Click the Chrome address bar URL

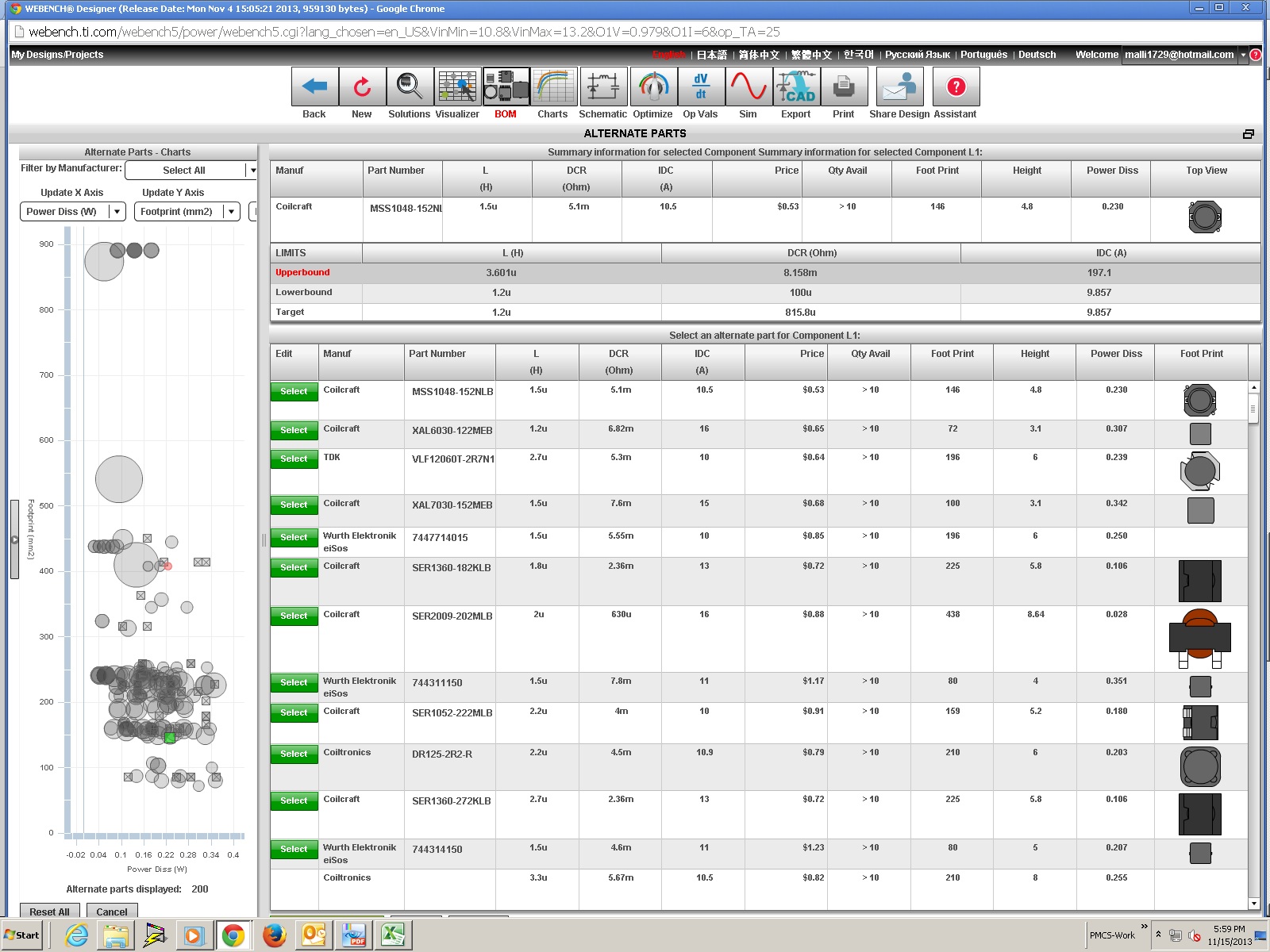point(404,32)
